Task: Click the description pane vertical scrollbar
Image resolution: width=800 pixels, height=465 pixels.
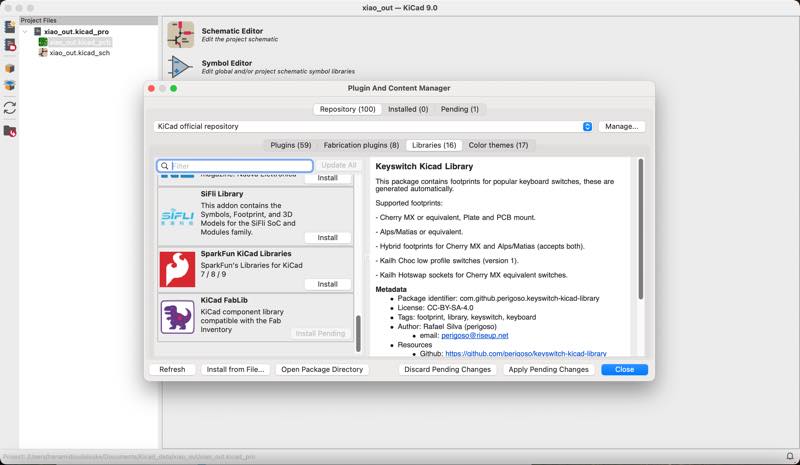Action: (641, 229)
